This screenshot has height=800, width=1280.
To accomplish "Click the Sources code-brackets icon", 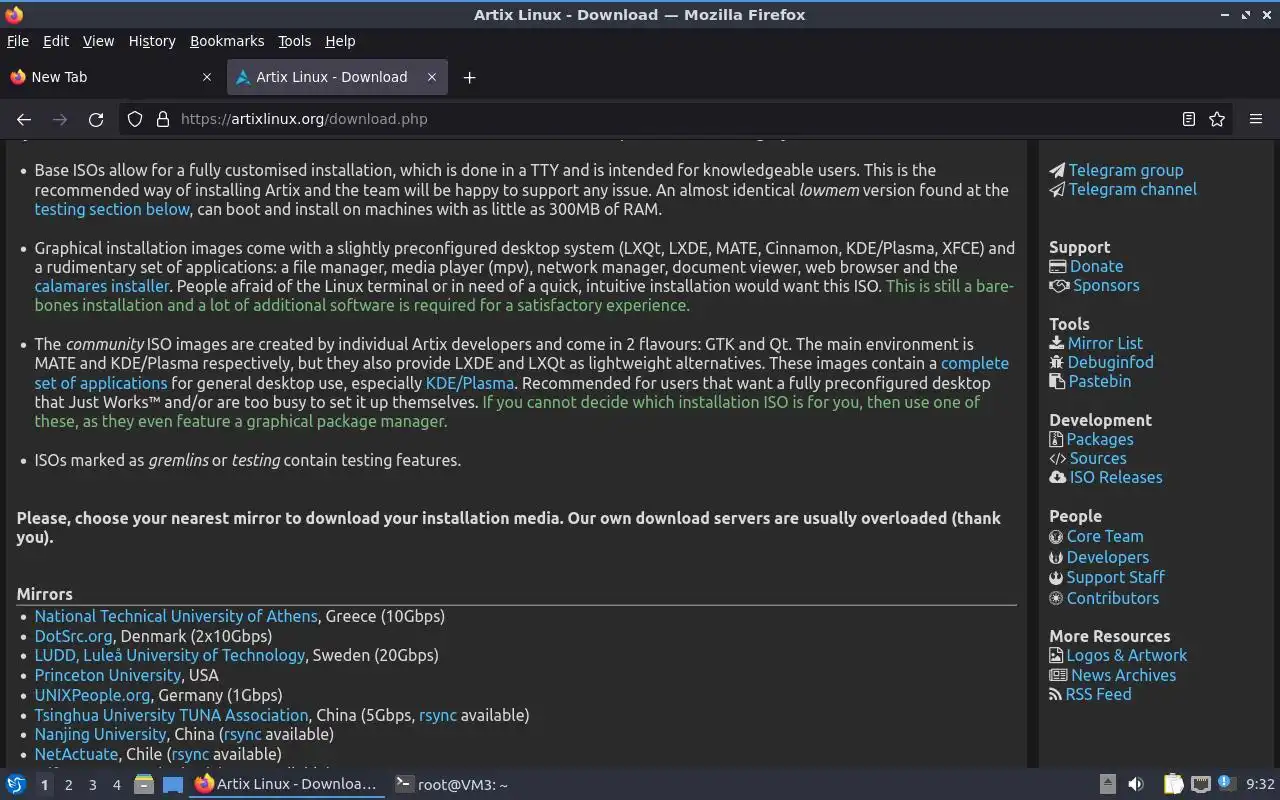I will (1057, 459).
